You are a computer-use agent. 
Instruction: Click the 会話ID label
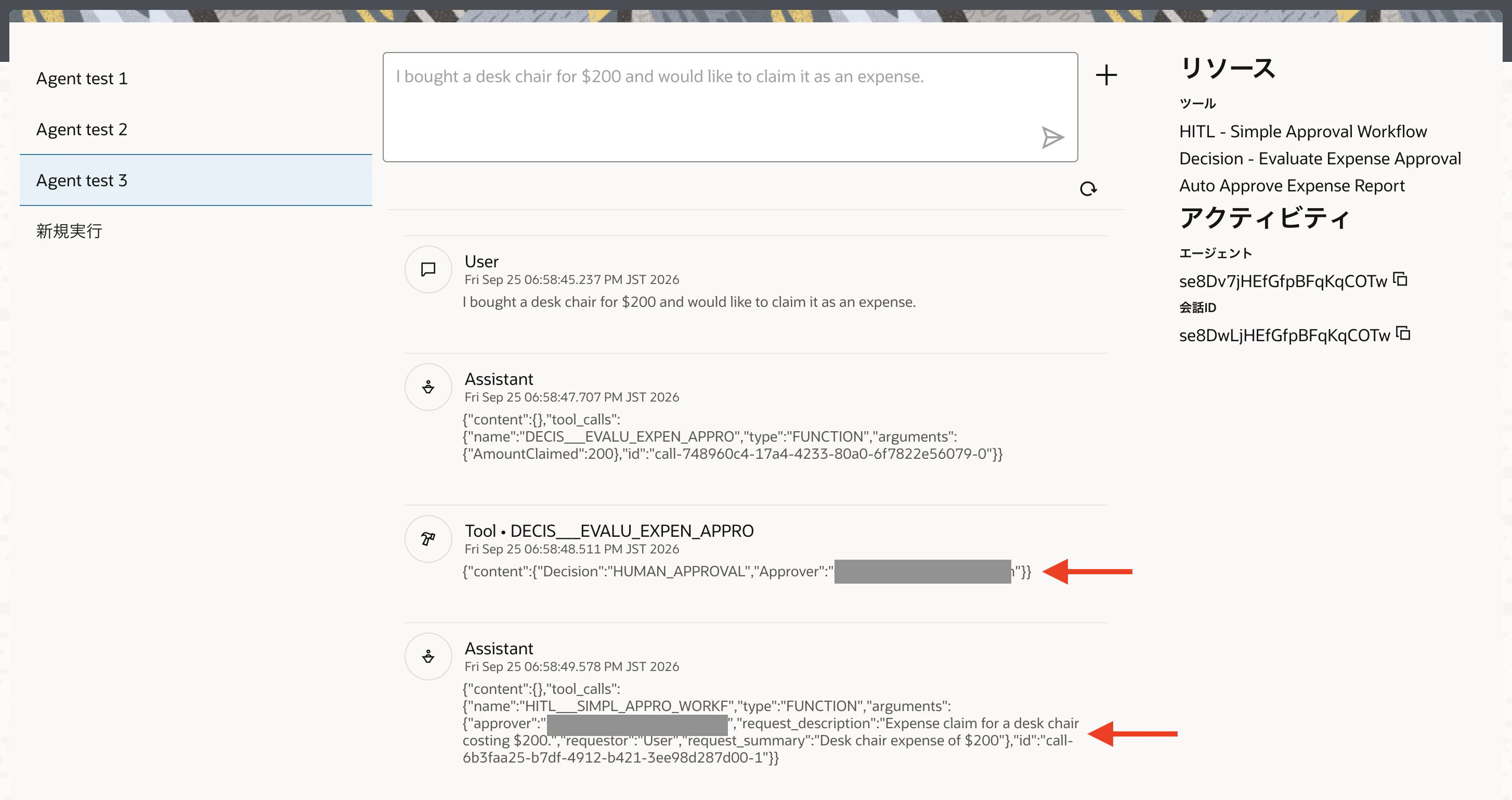pos(1197,307)
